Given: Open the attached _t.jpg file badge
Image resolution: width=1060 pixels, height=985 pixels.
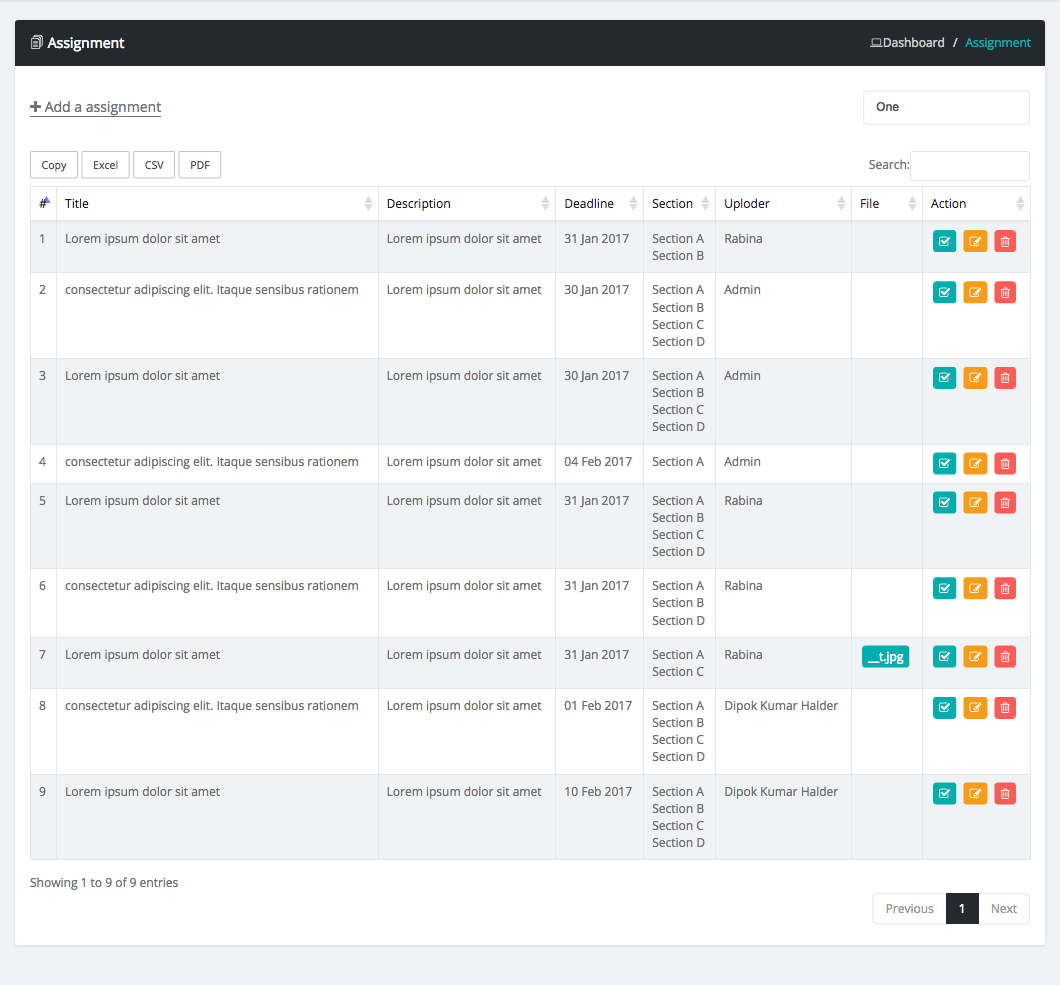Looking at the screenshot, I should 885,657.
